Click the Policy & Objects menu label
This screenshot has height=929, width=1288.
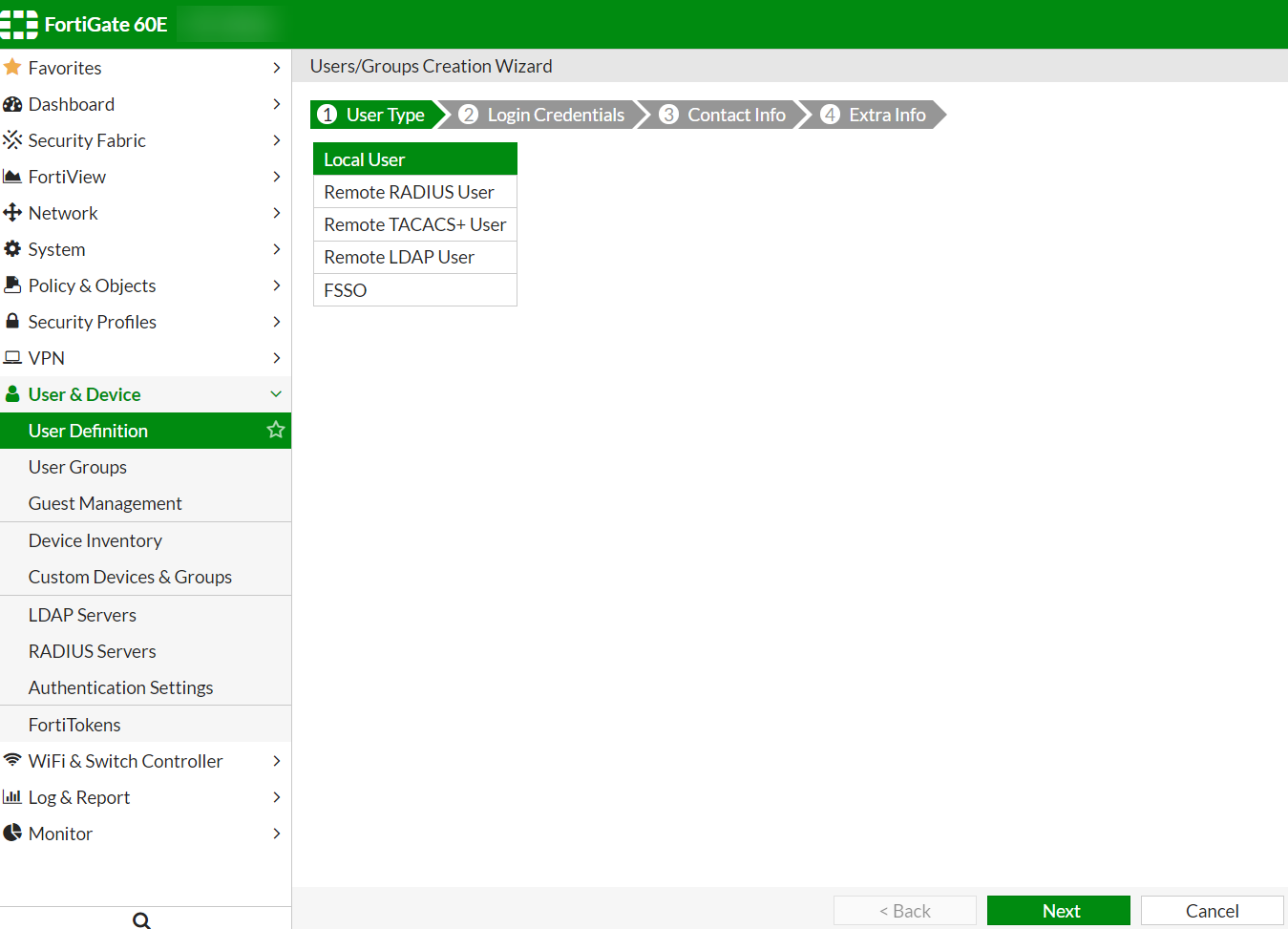point(92,285)
